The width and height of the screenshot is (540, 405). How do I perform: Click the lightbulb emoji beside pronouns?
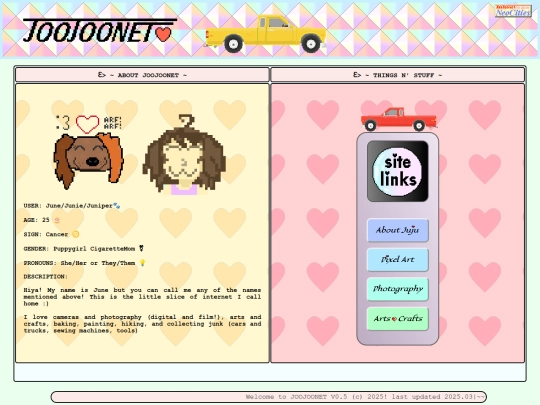(142, 263)
